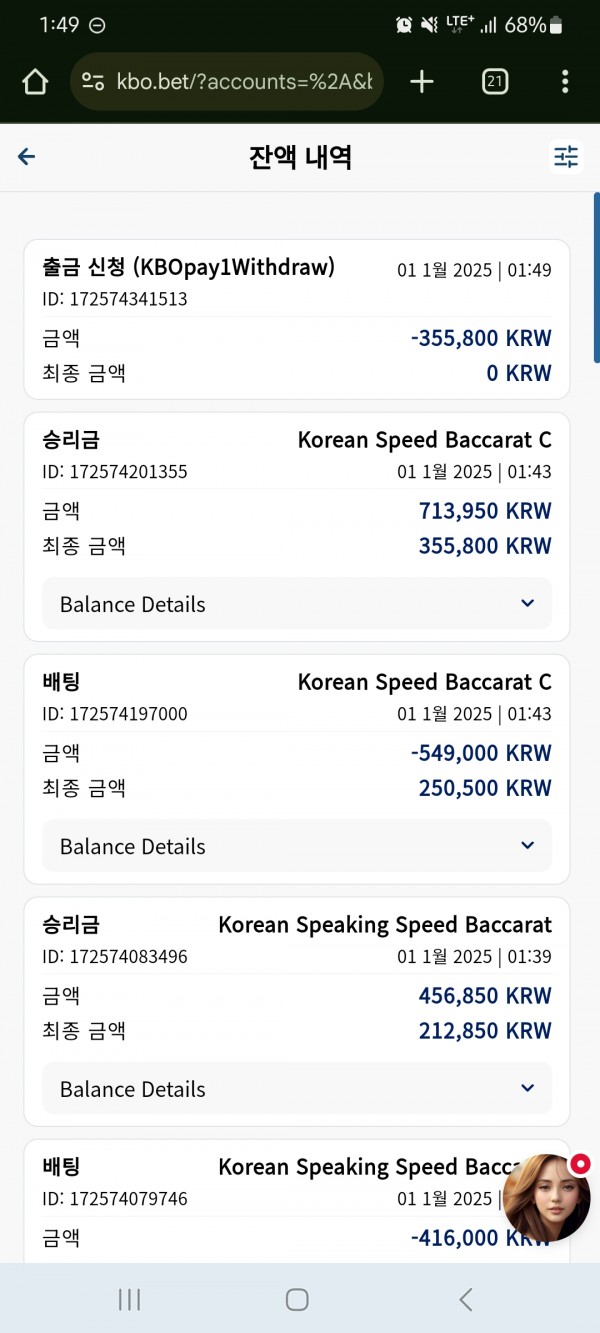Tap the site info icon in address bar
The width and height of the screenshot is (600, 1333).
tap(93, 82)
